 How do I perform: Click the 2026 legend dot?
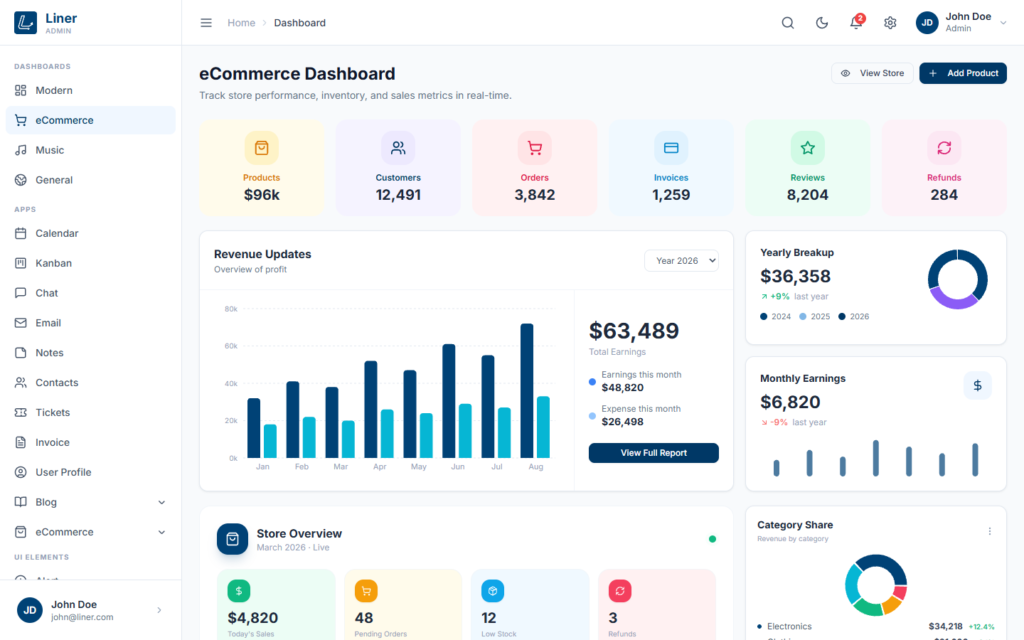[x=842, y=316]
